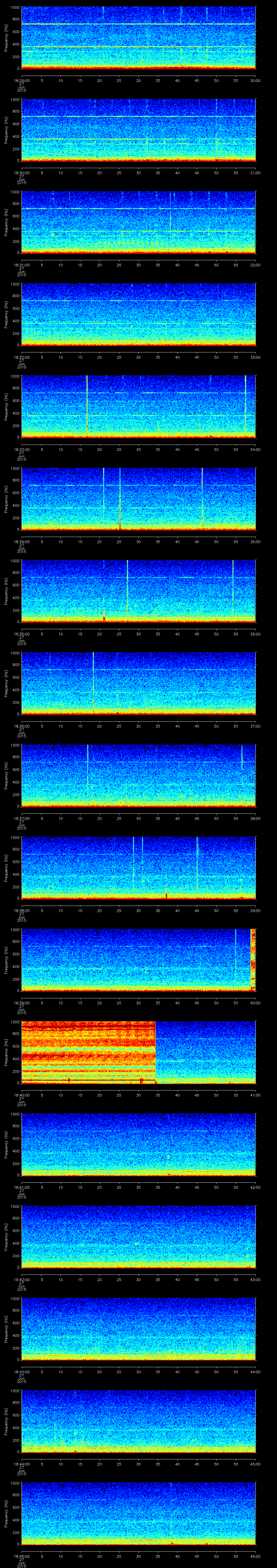Select the spectrogram panel starting at 18:43:00
The width and height of the screenshot is (277, 1568).
tap(138, 1329)
